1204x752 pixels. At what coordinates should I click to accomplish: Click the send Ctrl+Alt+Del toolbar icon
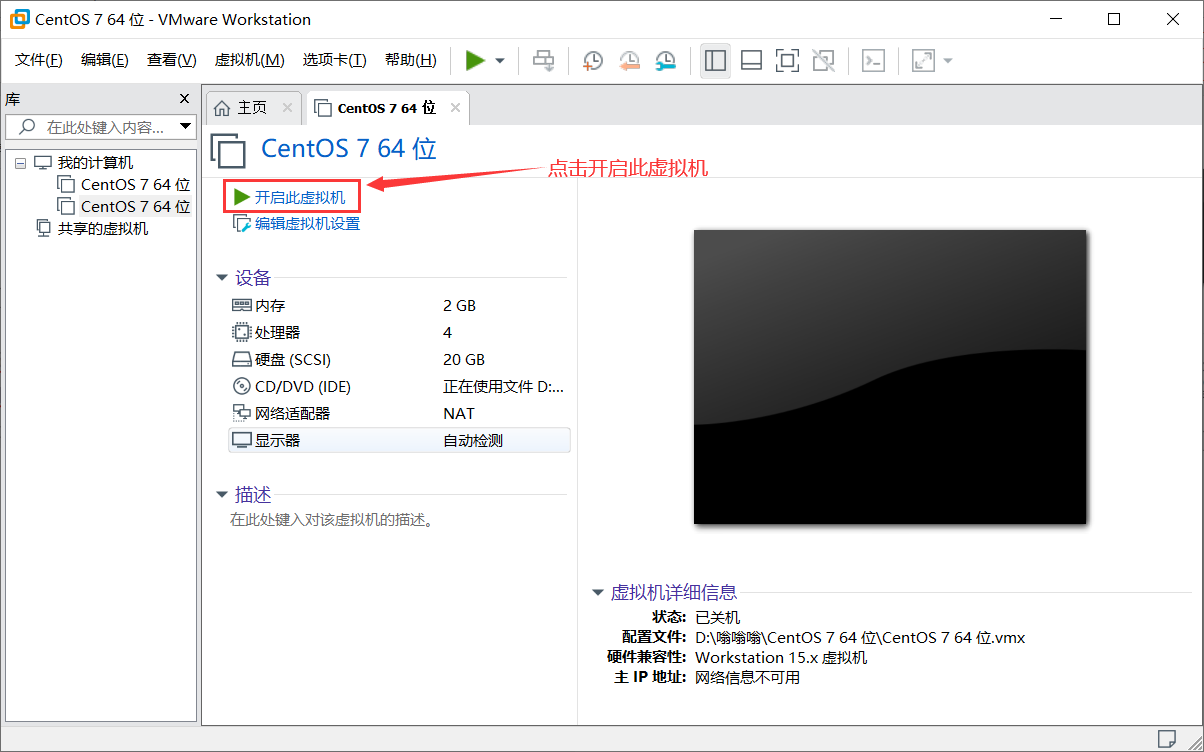543,61
